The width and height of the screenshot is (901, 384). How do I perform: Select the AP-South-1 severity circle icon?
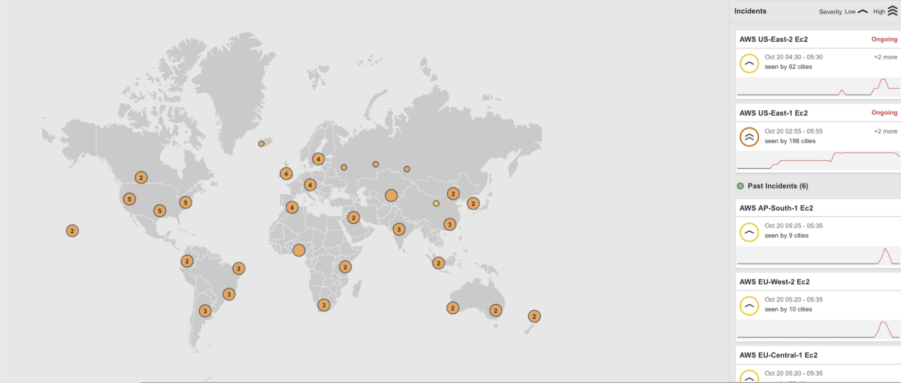click(749, 232)
